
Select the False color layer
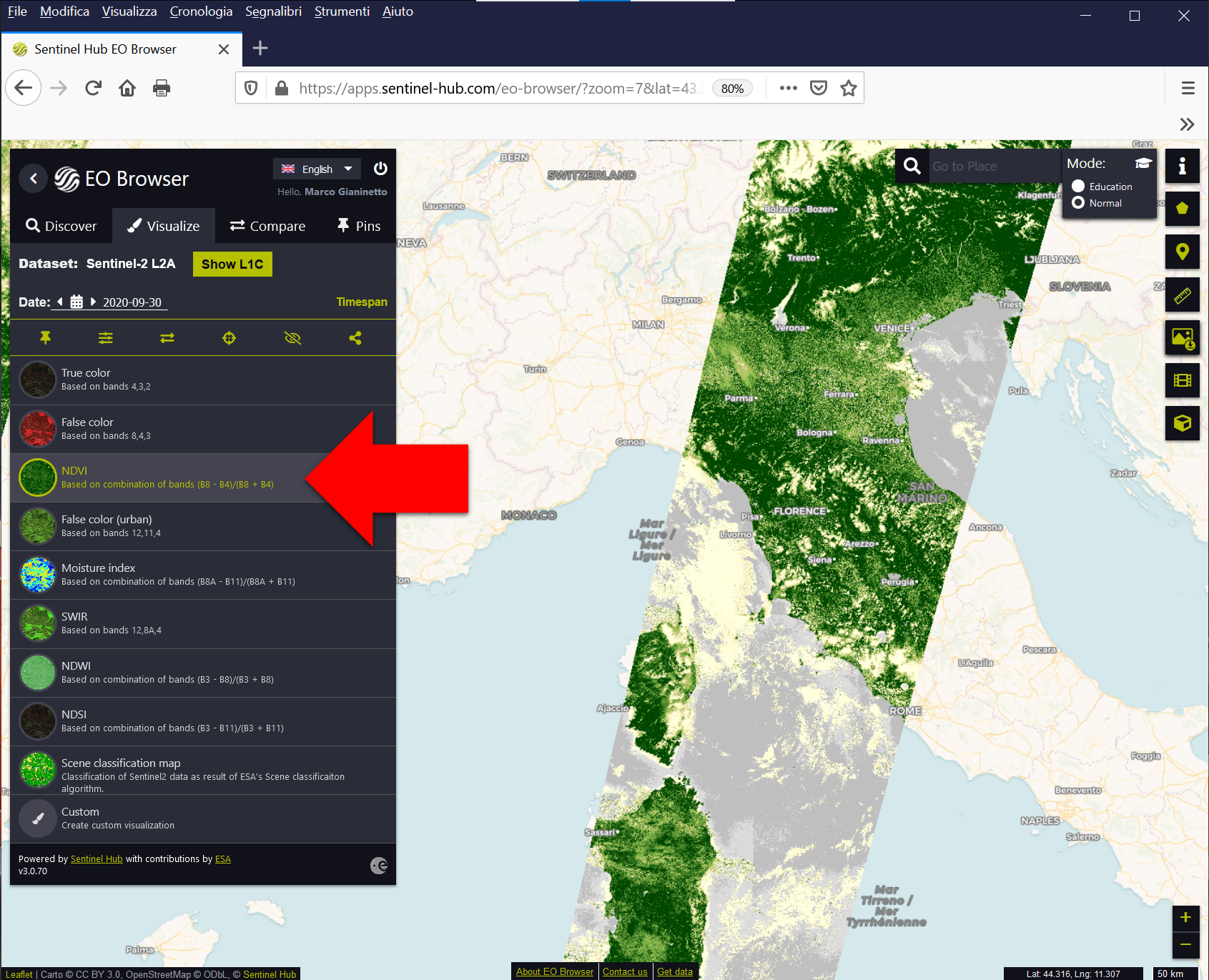coord(203,429)
